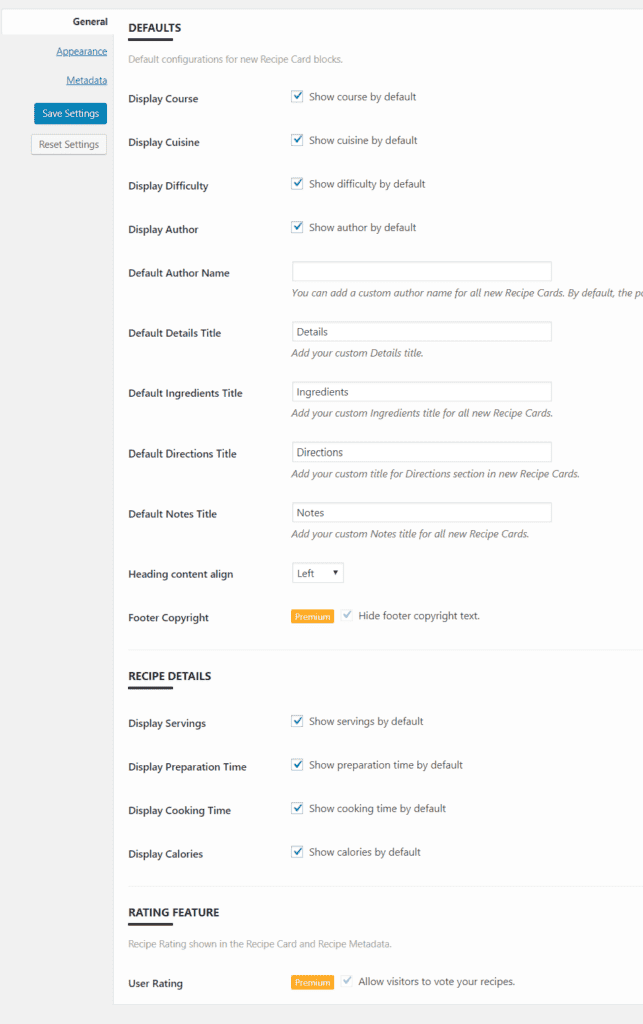
Task: Toggle Show preparation time by default
Action: click(297, 765)
